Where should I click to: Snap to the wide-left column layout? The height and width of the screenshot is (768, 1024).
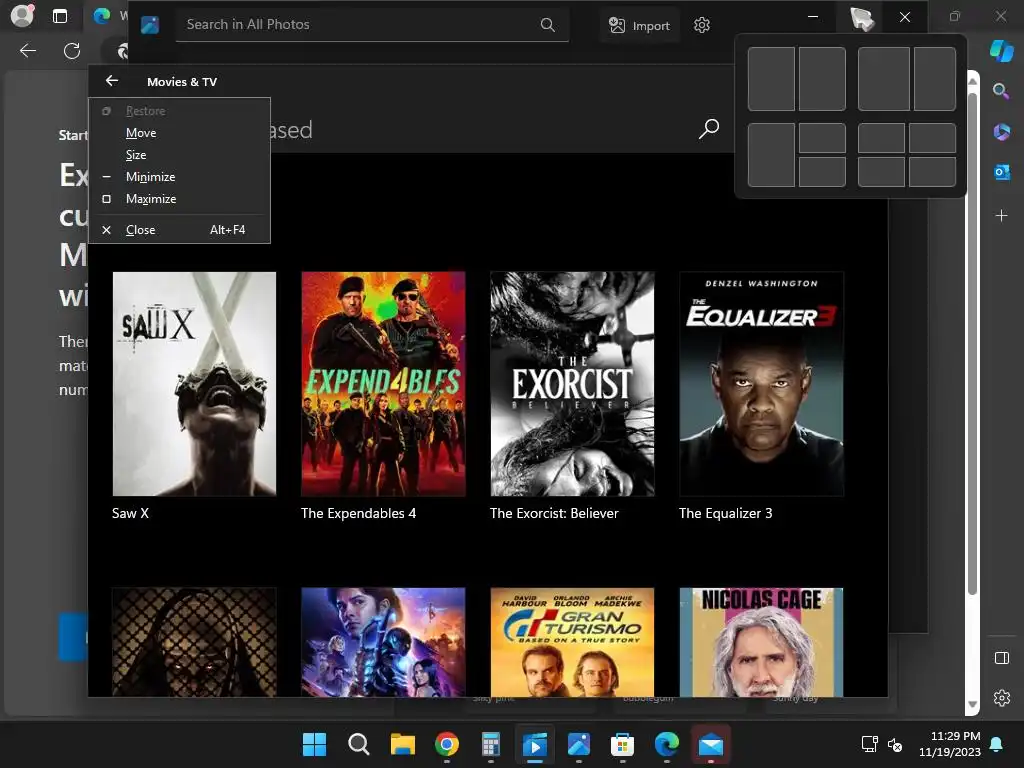pyautogui.click(x=884, y=78)
